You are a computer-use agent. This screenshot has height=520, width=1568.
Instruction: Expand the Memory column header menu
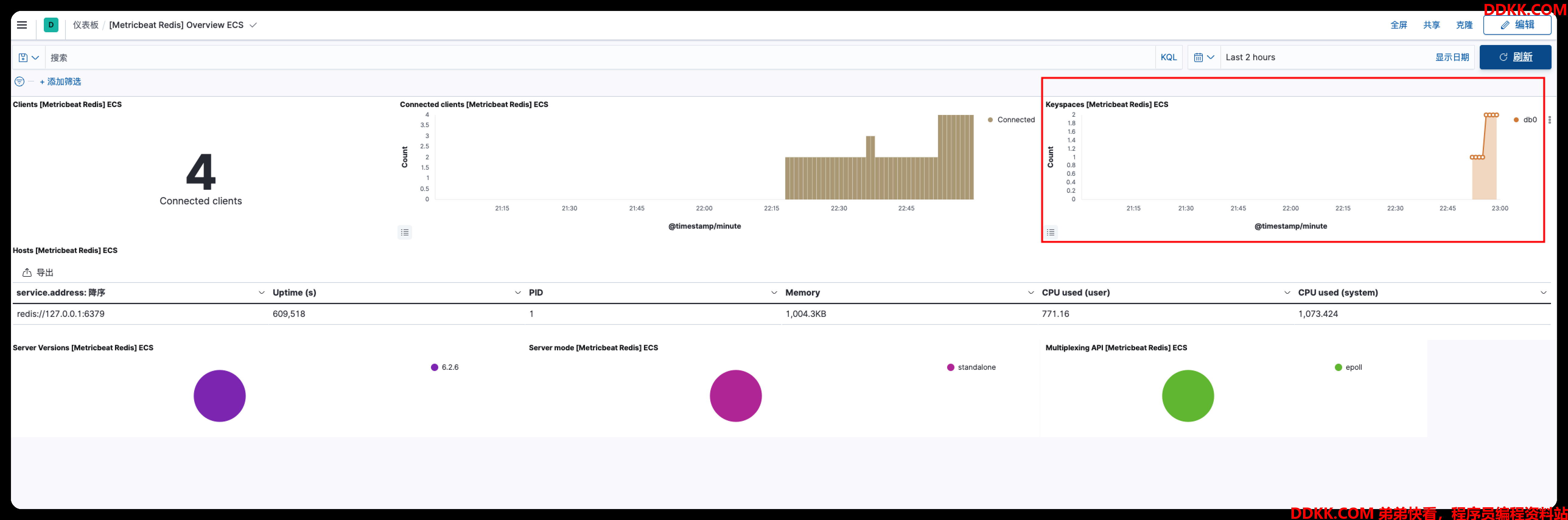[x=1031, y=293]
